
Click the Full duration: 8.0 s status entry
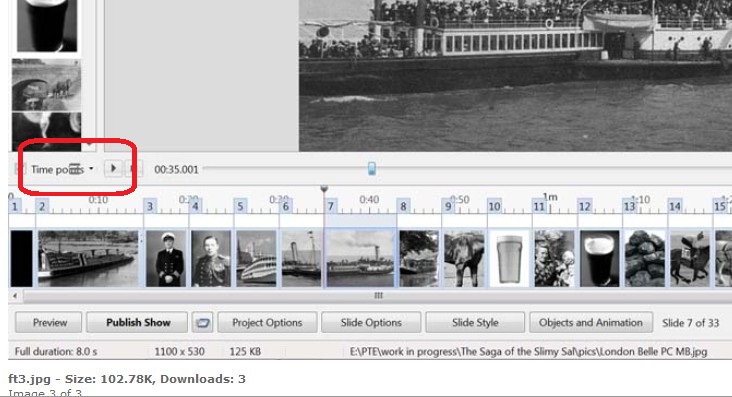[x=56, y=351]
